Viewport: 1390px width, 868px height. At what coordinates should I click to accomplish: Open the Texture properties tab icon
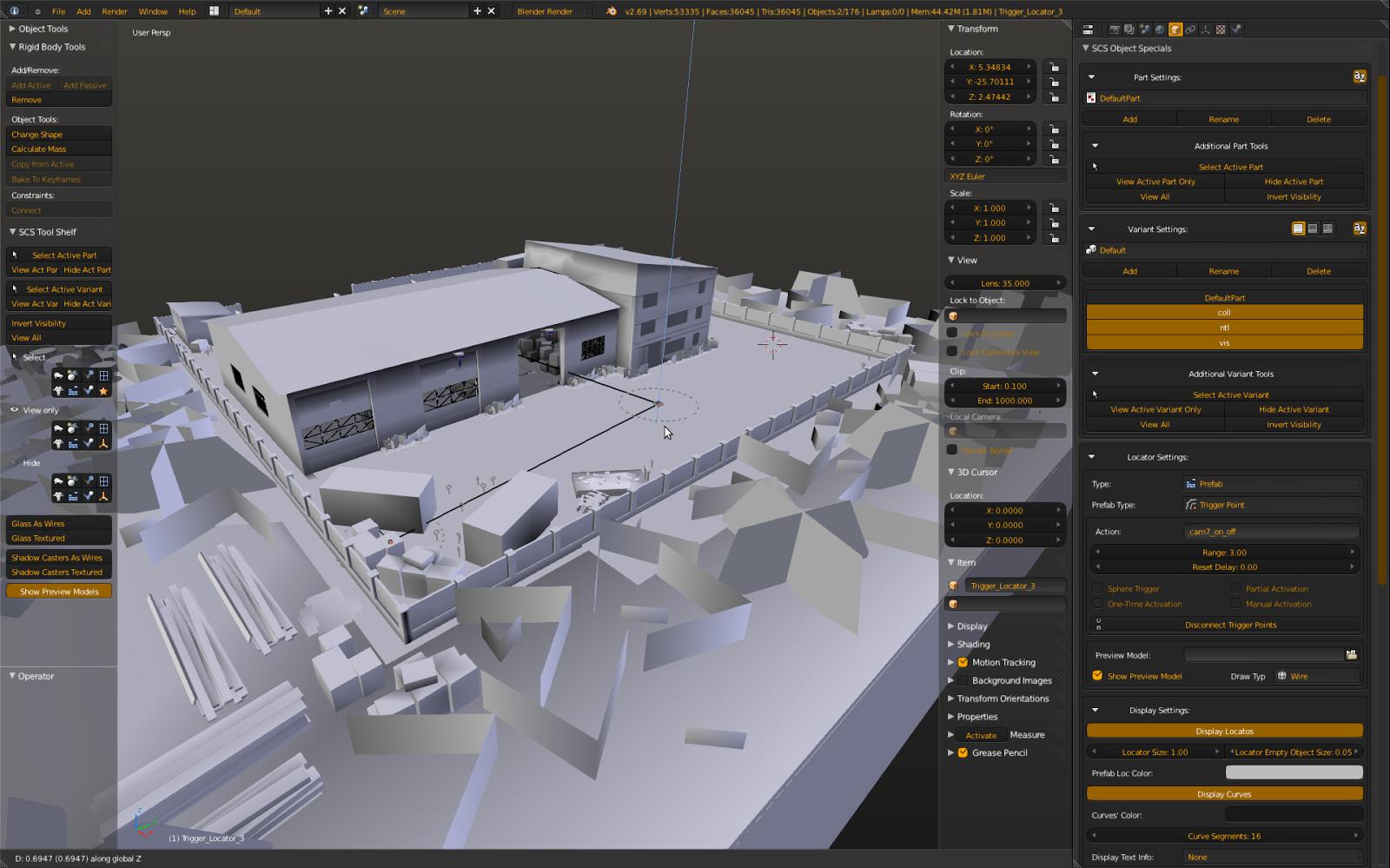tap(1221, 30)
